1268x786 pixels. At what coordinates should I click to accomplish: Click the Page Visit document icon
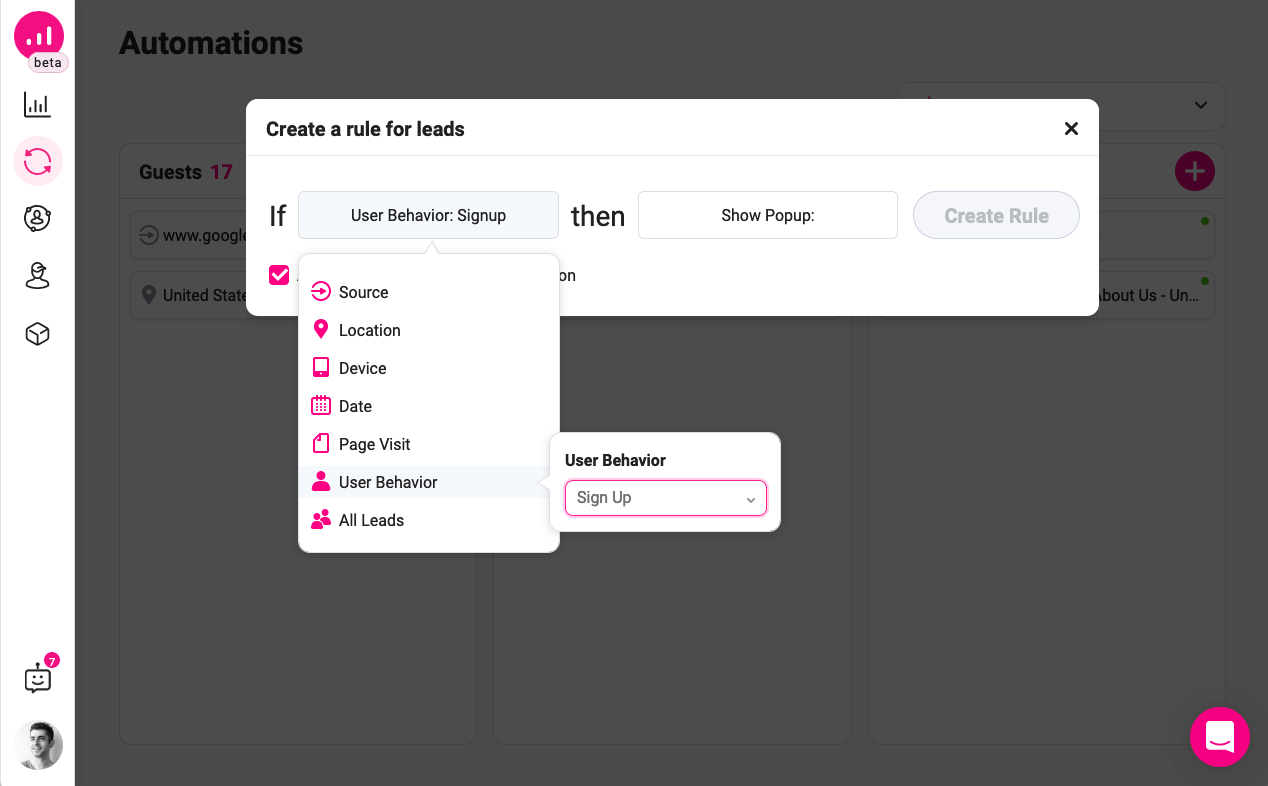coord(321,443)
